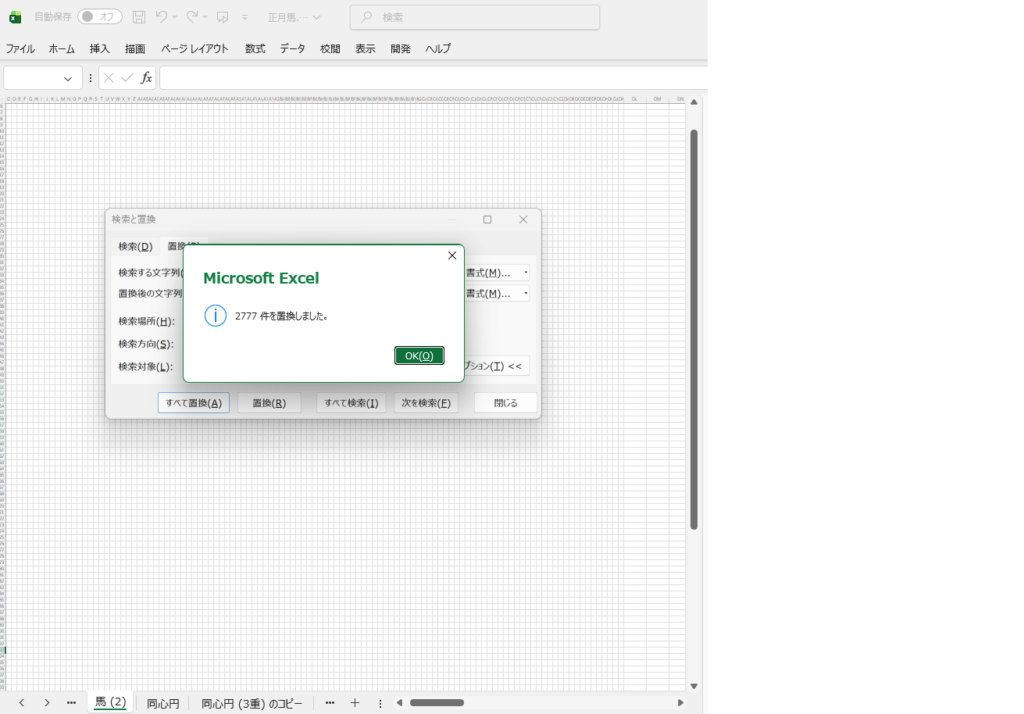This screenshot has height=714, width=1024.
Task: Click the search box in title bar
Action: click(x=475, y=17)
